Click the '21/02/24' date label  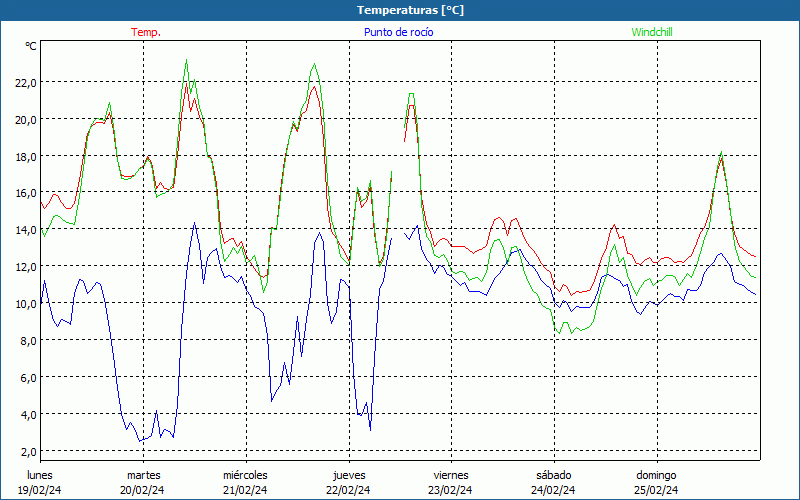coord(245,490)
